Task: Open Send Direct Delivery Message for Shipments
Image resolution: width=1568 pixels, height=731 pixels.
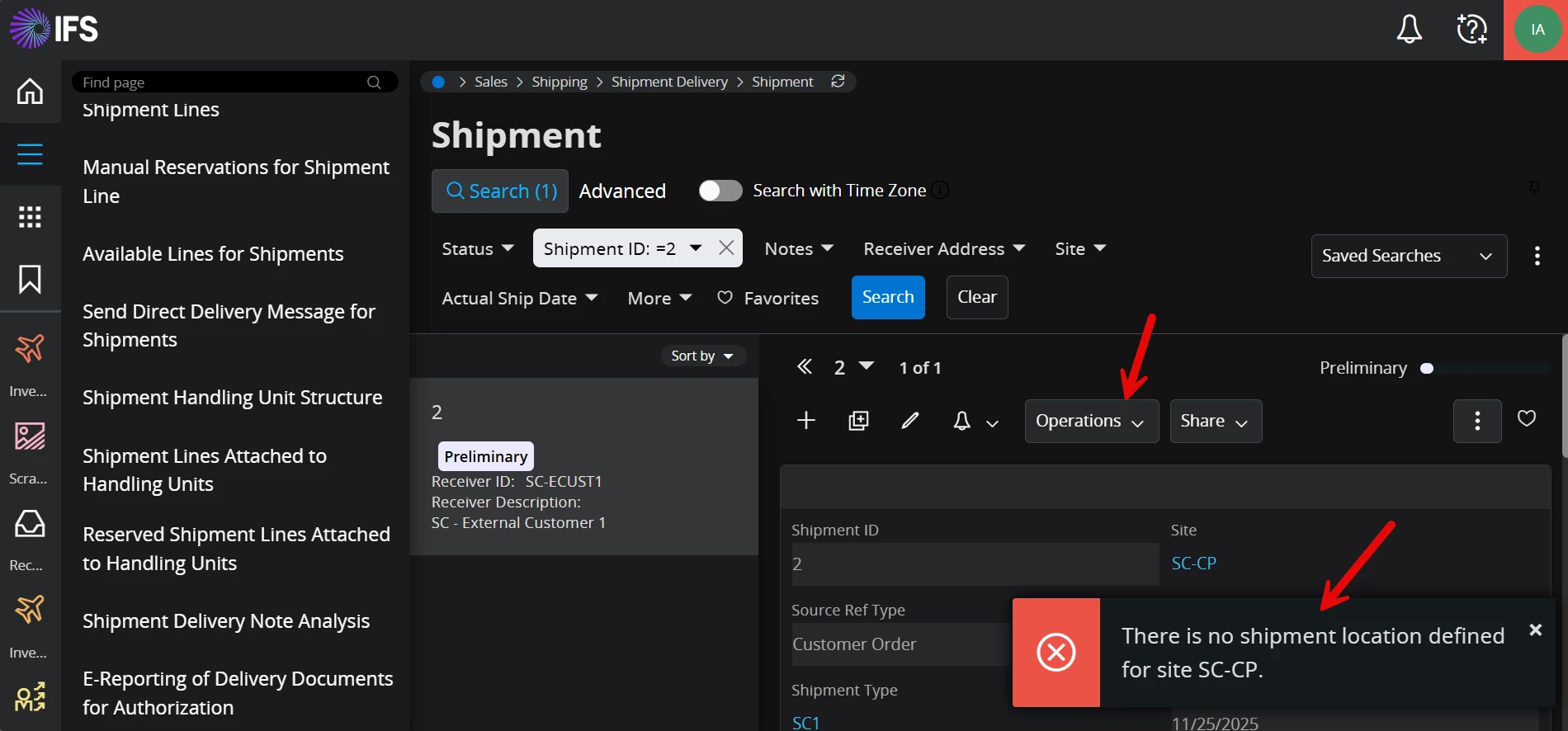Action: pos(229,325)
